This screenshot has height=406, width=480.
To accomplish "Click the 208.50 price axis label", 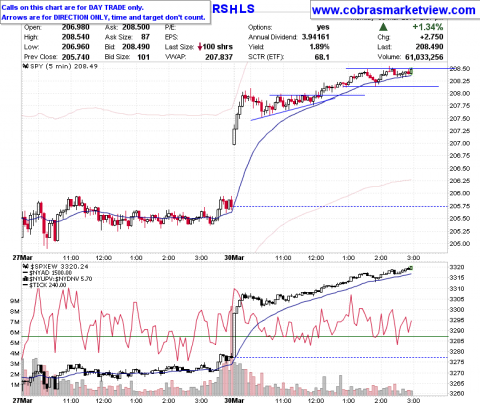I will click(460, 69).
